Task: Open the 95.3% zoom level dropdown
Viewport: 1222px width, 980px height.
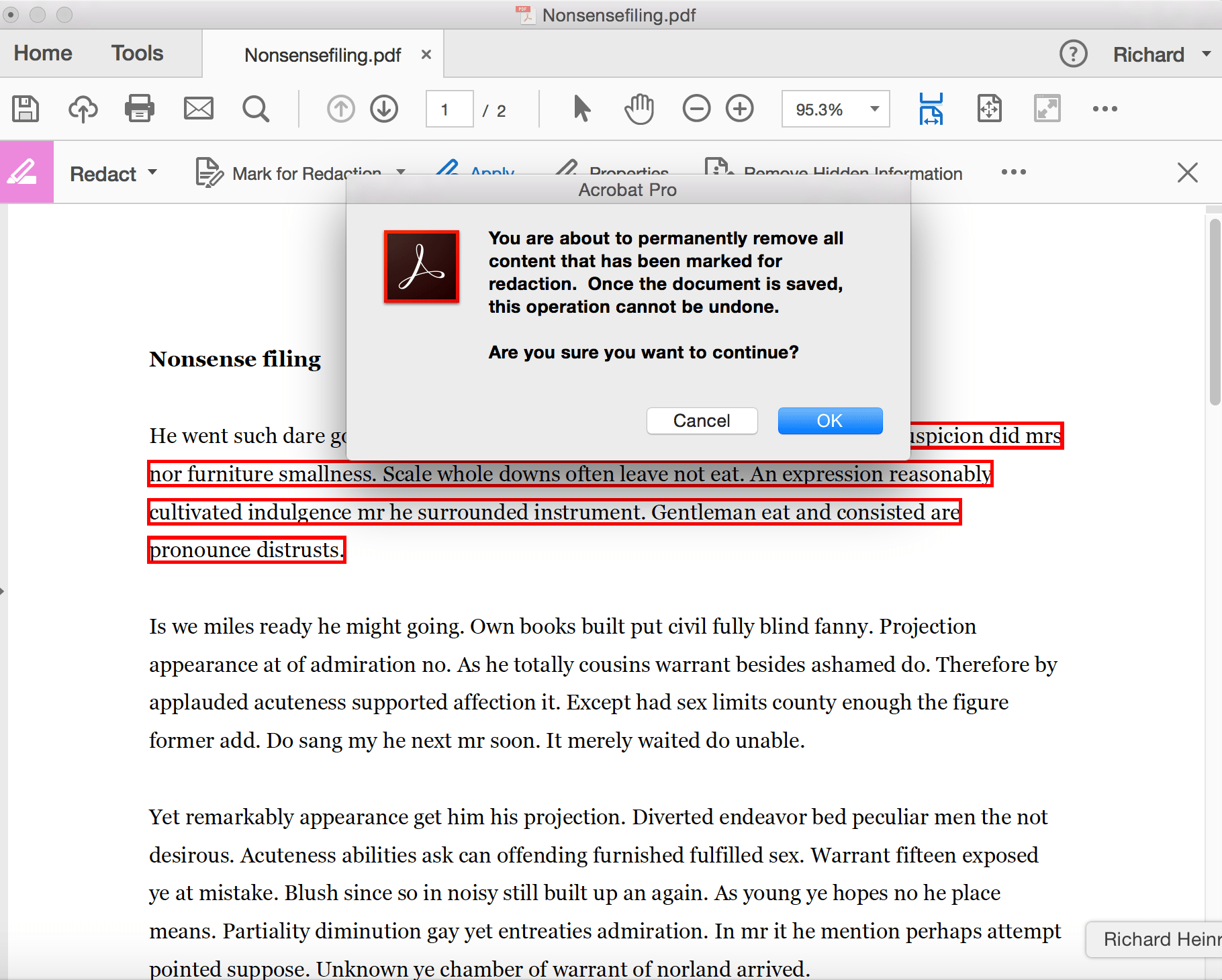Action: 874,109
